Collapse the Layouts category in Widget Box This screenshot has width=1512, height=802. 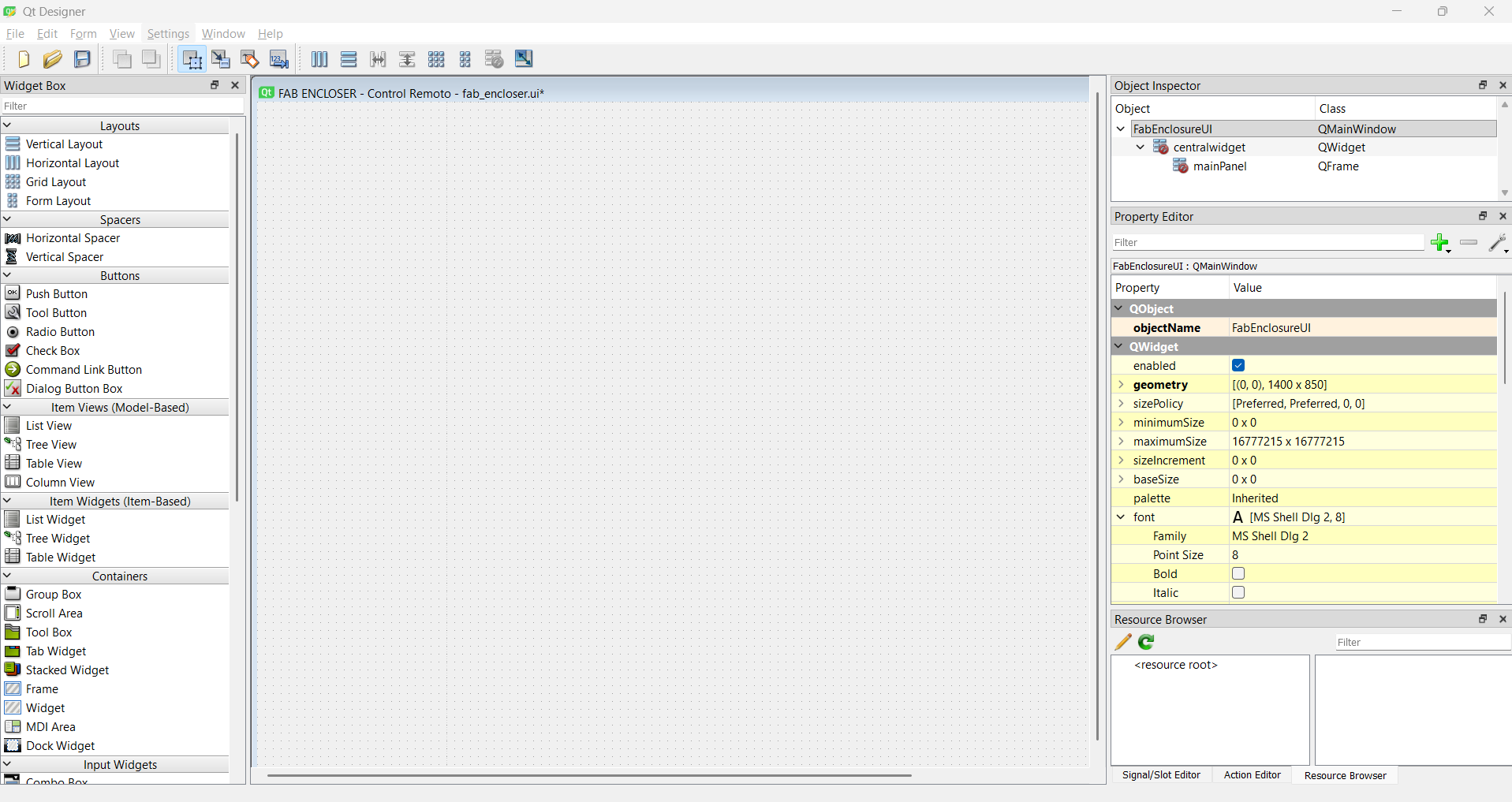click(x=7, y=125)
